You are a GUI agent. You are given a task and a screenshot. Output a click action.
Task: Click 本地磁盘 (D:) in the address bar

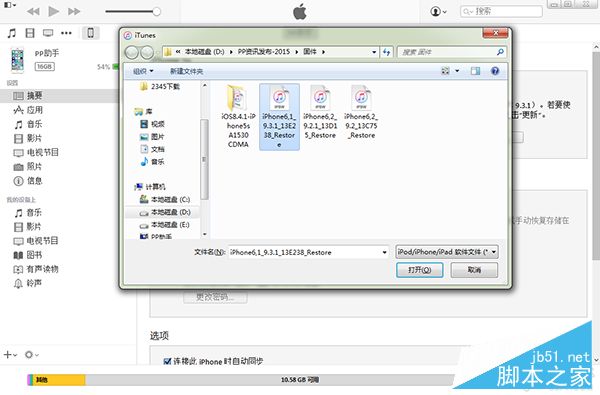coord(205,52)
